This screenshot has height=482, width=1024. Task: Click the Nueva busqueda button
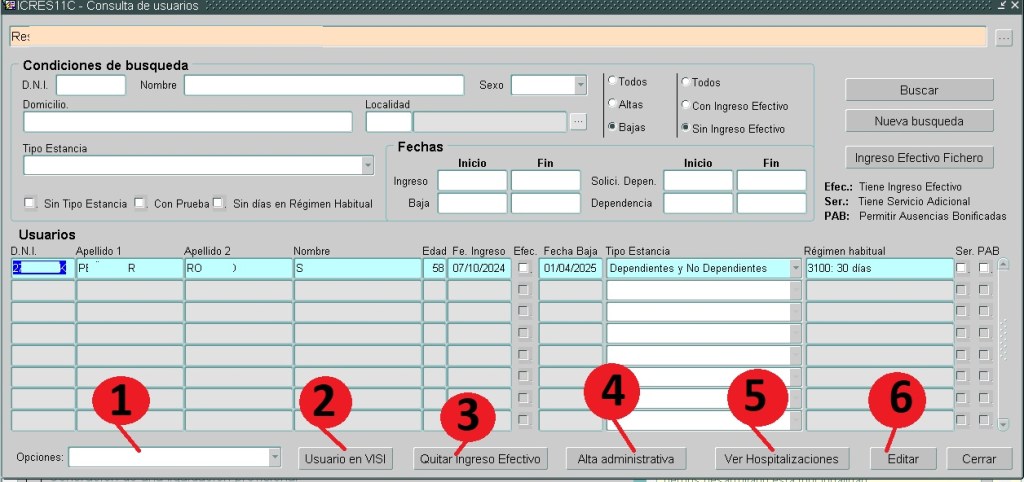919,121
